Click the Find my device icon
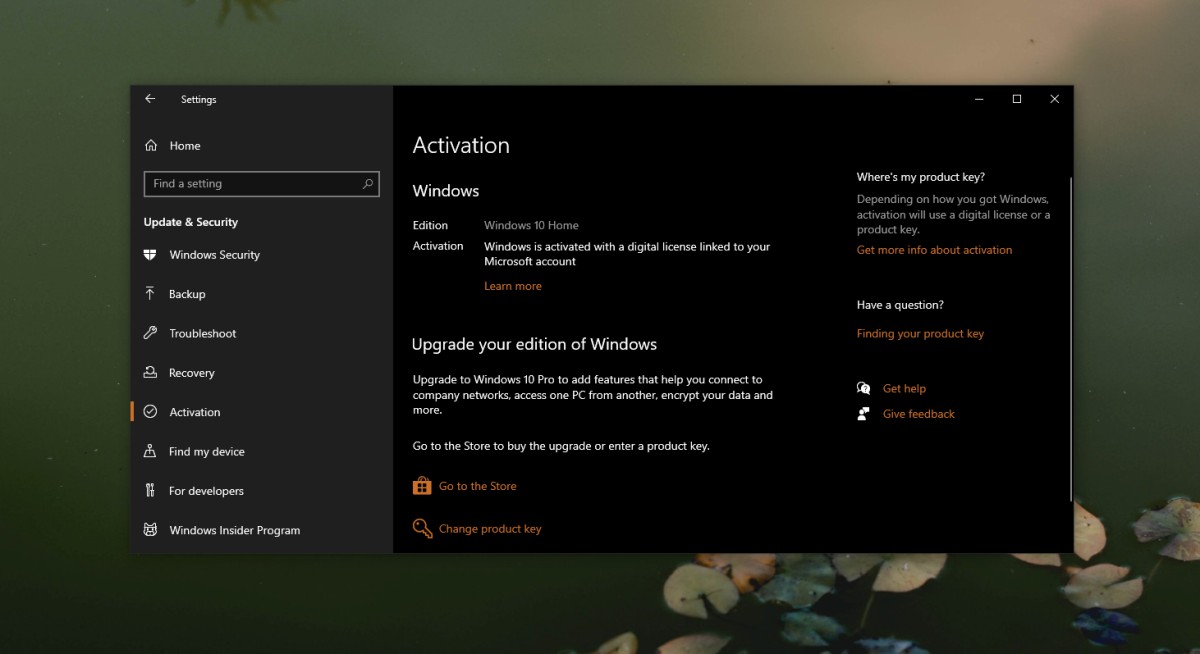1200x654 pixels. pos(150,452)
